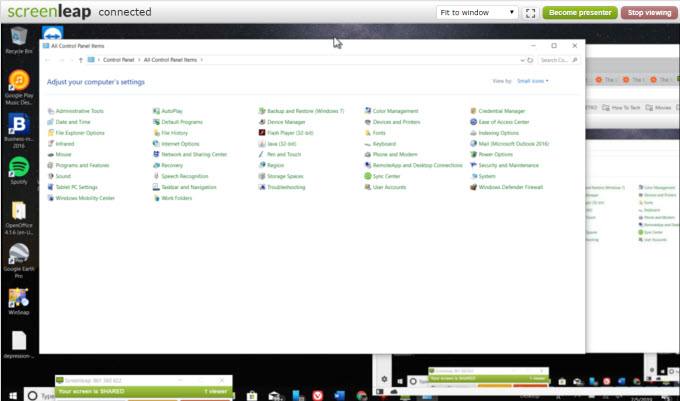Open Default Programs link

182,122
